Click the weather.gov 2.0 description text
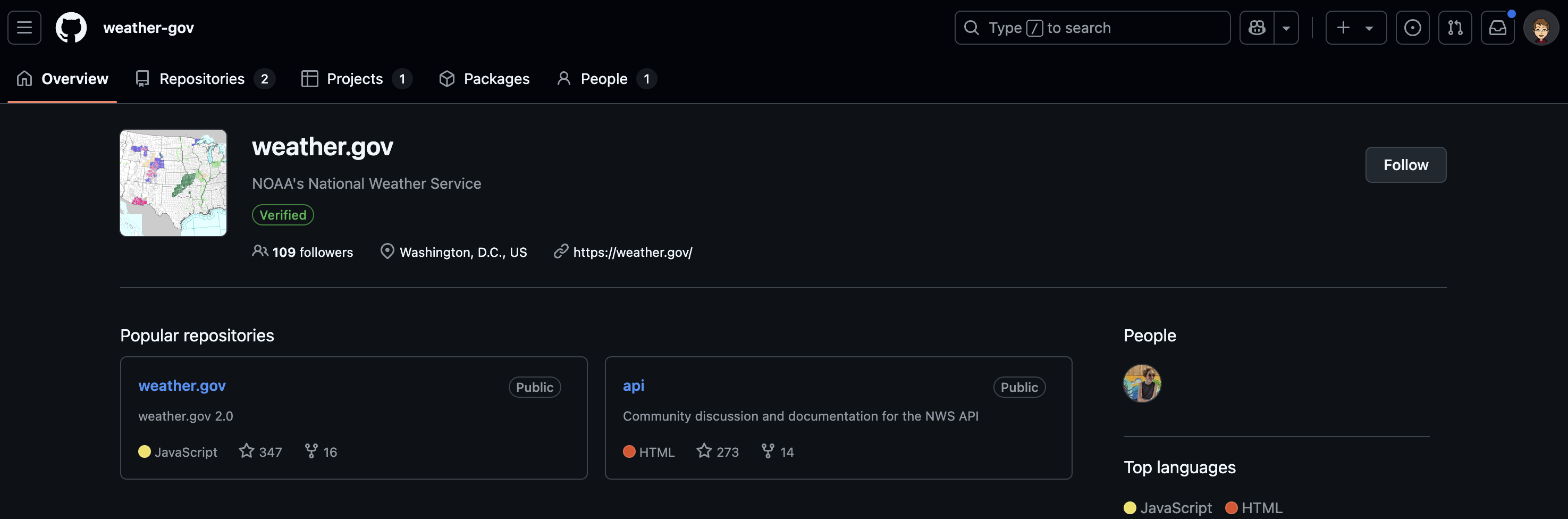This screenshot has width=1568, height=519. [x=186, y=416]
